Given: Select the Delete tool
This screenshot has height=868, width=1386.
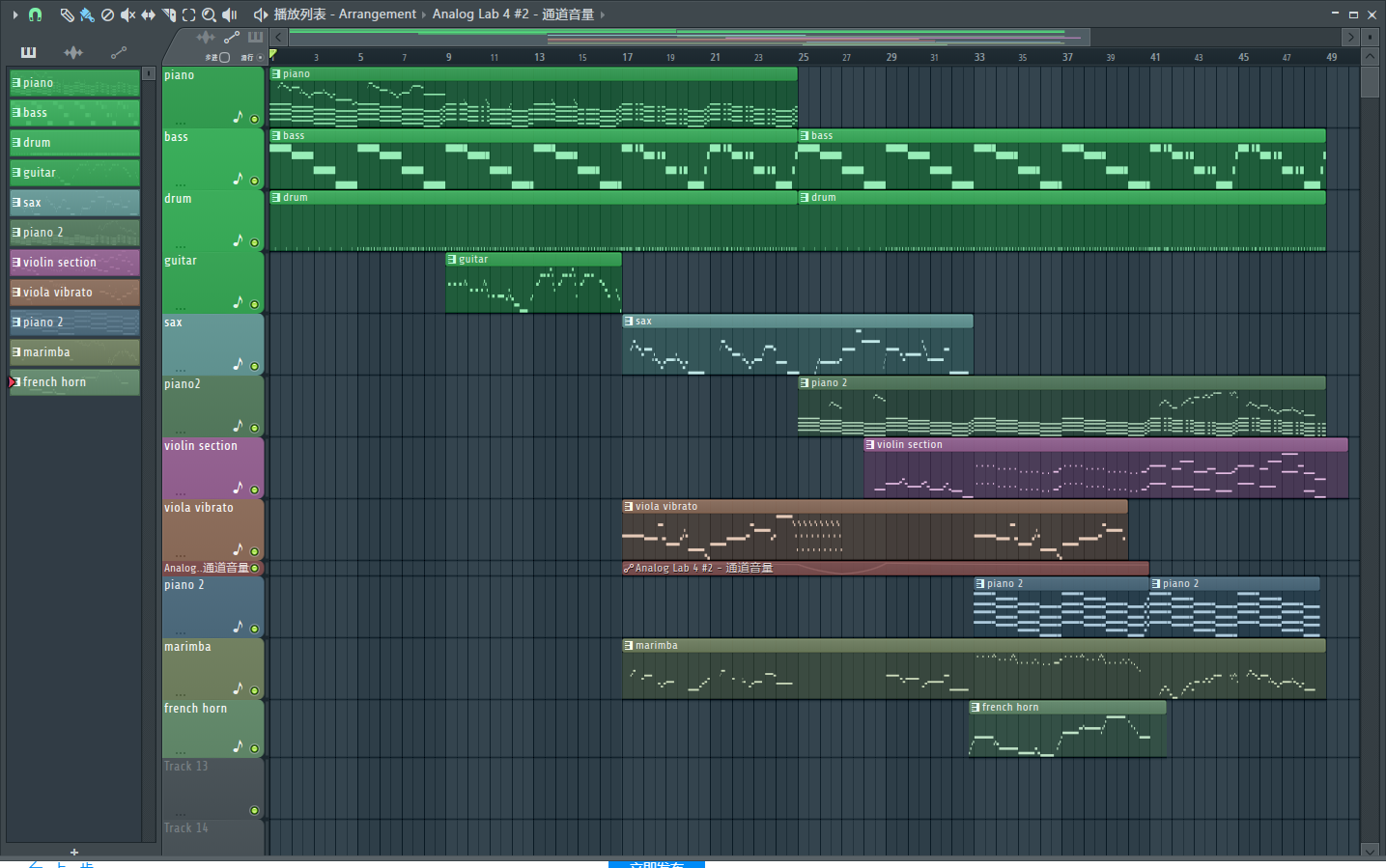Looking at the screenshot, I should [x=107, y=14].
